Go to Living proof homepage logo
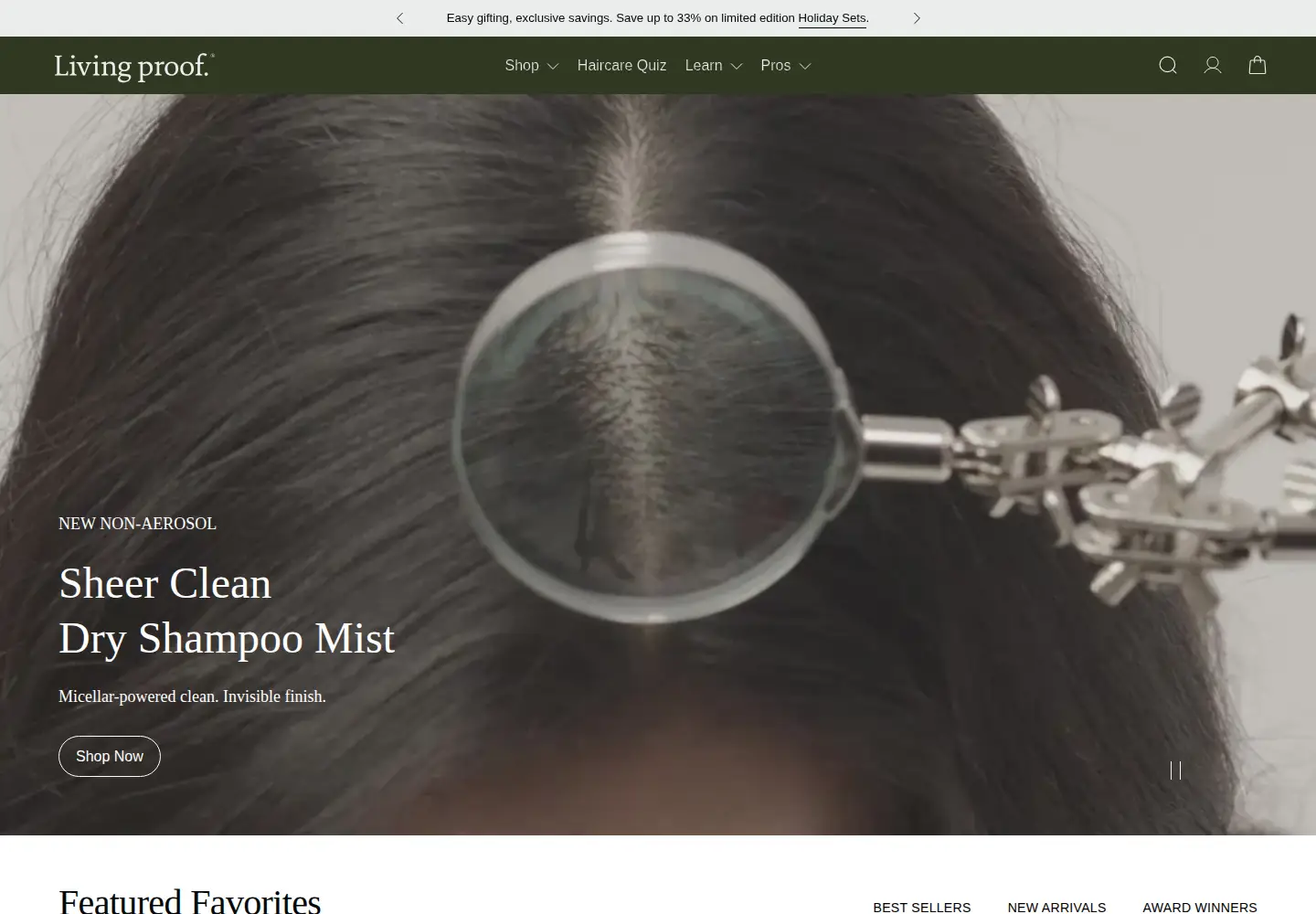Viewport: 1316px width, 914px height. pyautogui.click(x=134, y=66)
